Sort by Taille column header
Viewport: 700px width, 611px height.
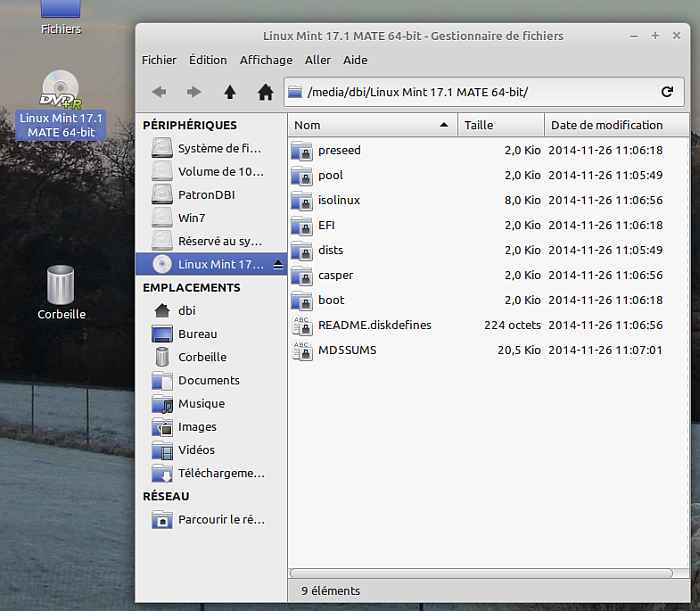(x=500, y=125)
